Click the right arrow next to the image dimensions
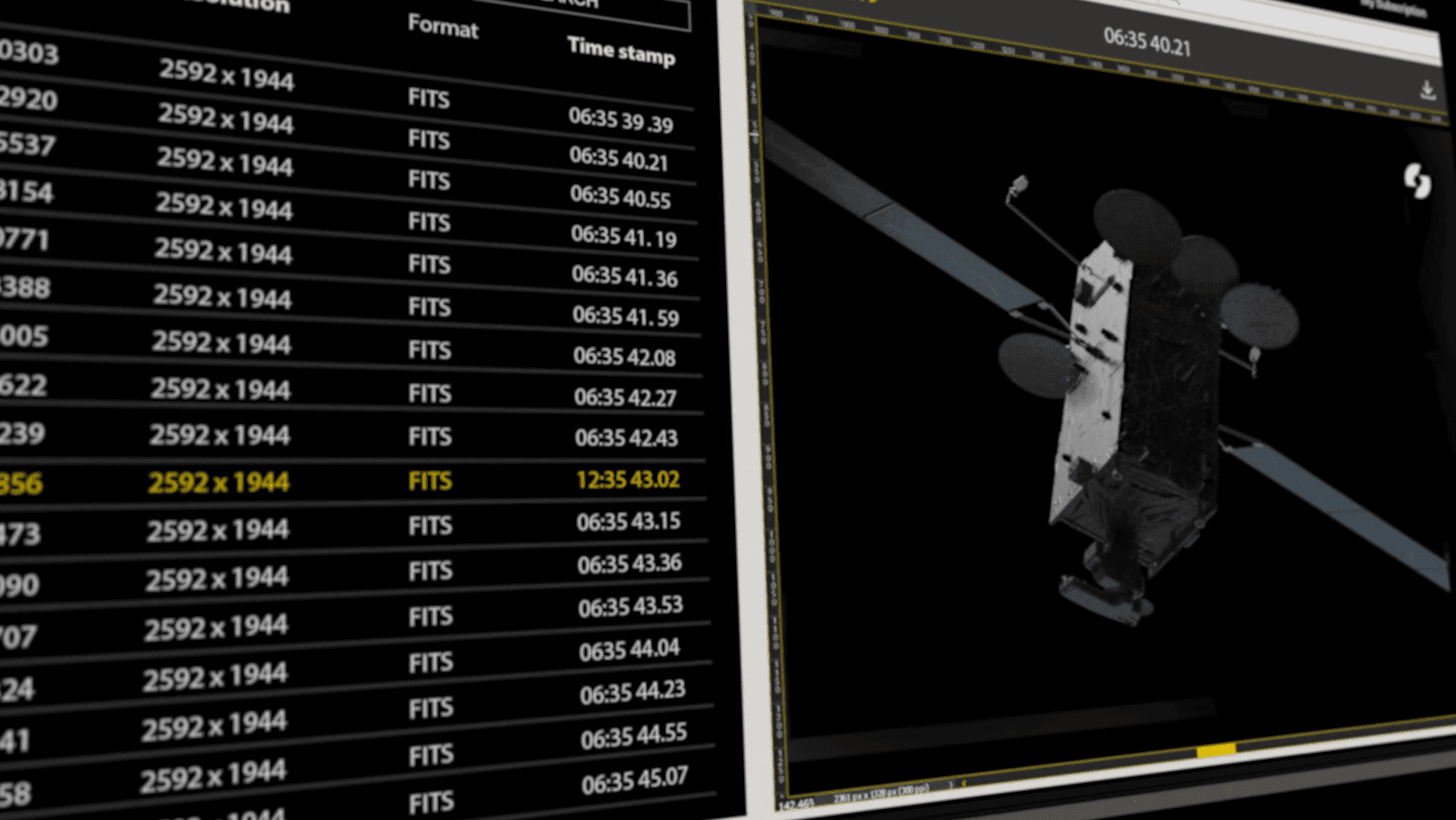 [950, 785]
